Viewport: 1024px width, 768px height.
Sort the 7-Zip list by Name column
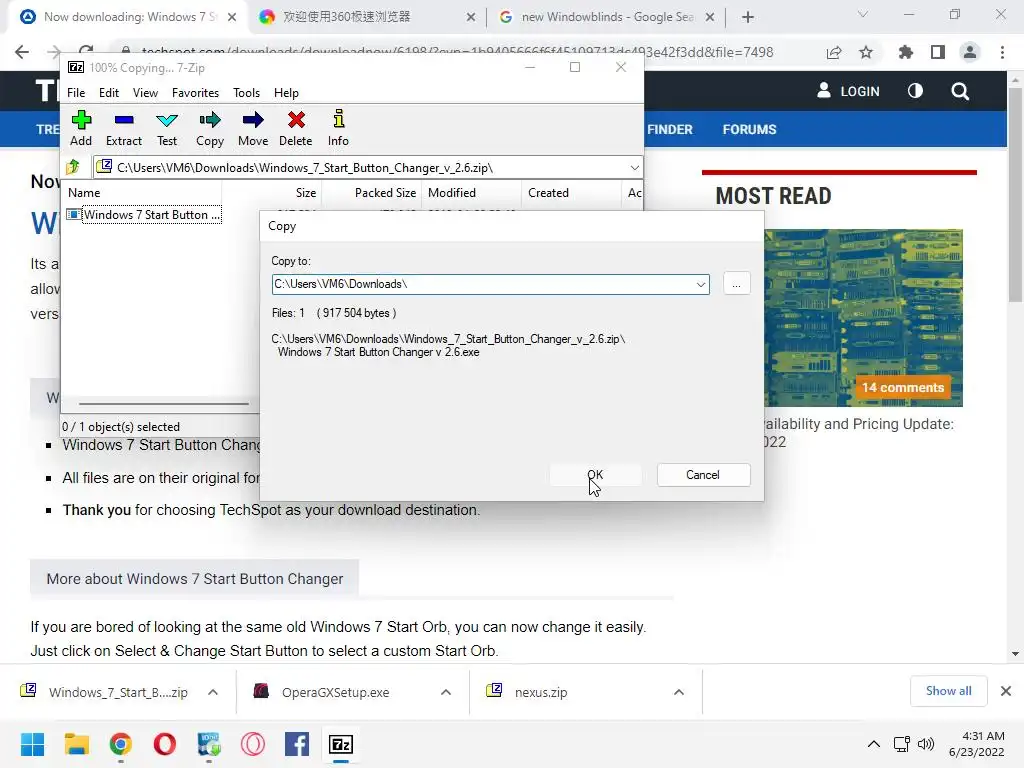click(142, 193)
